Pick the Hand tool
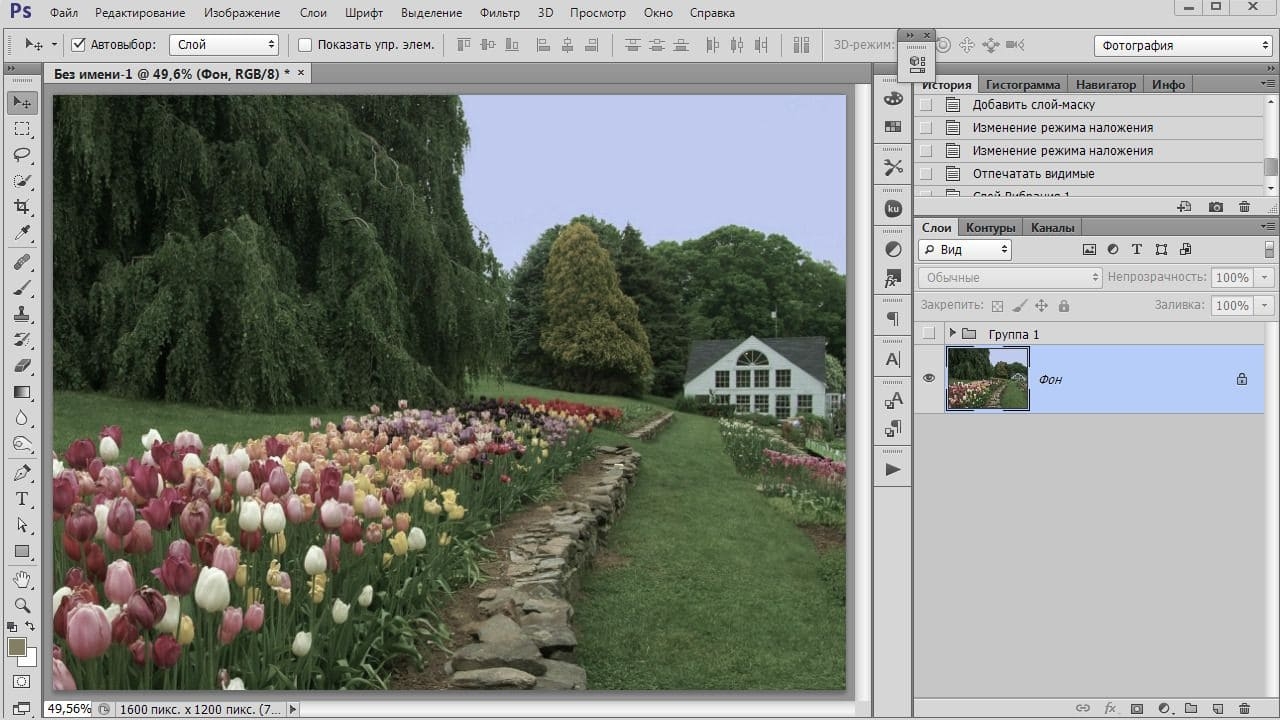This screenshot has width=1280, height=720. [x=22, y=580]
